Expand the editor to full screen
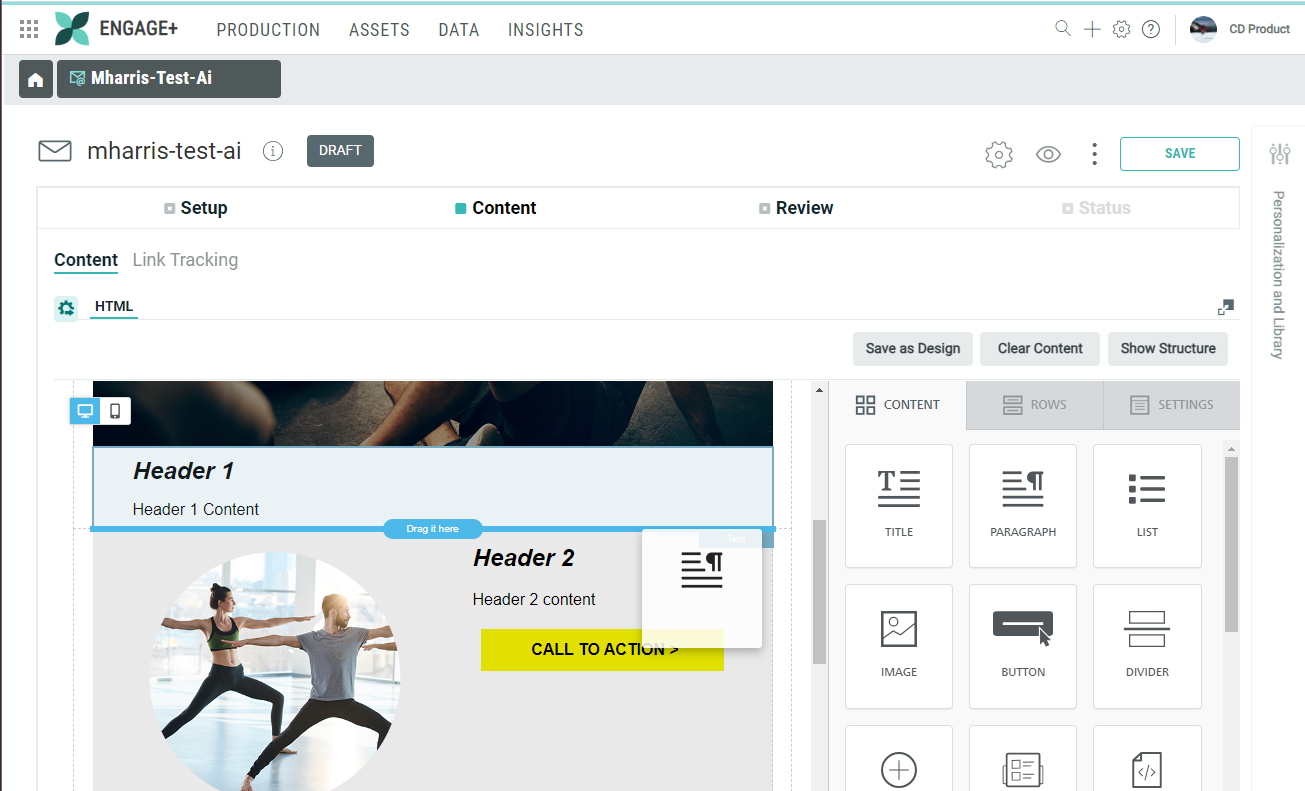Screen dimensions: 1305x791 [1225, 307]
